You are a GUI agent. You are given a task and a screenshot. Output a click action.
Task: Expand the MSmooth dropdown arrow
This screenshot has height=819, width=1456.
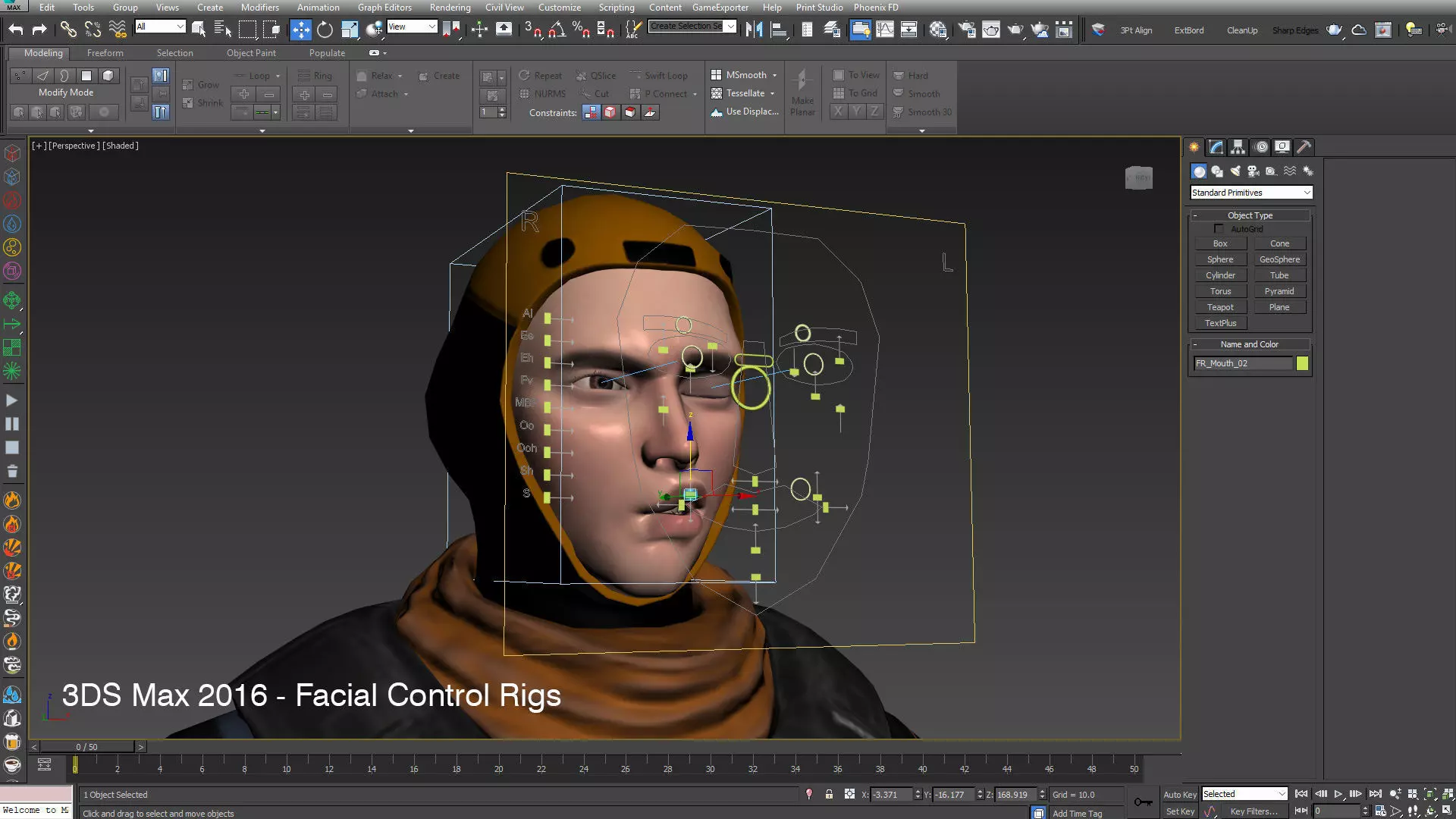tap(774, 76)
